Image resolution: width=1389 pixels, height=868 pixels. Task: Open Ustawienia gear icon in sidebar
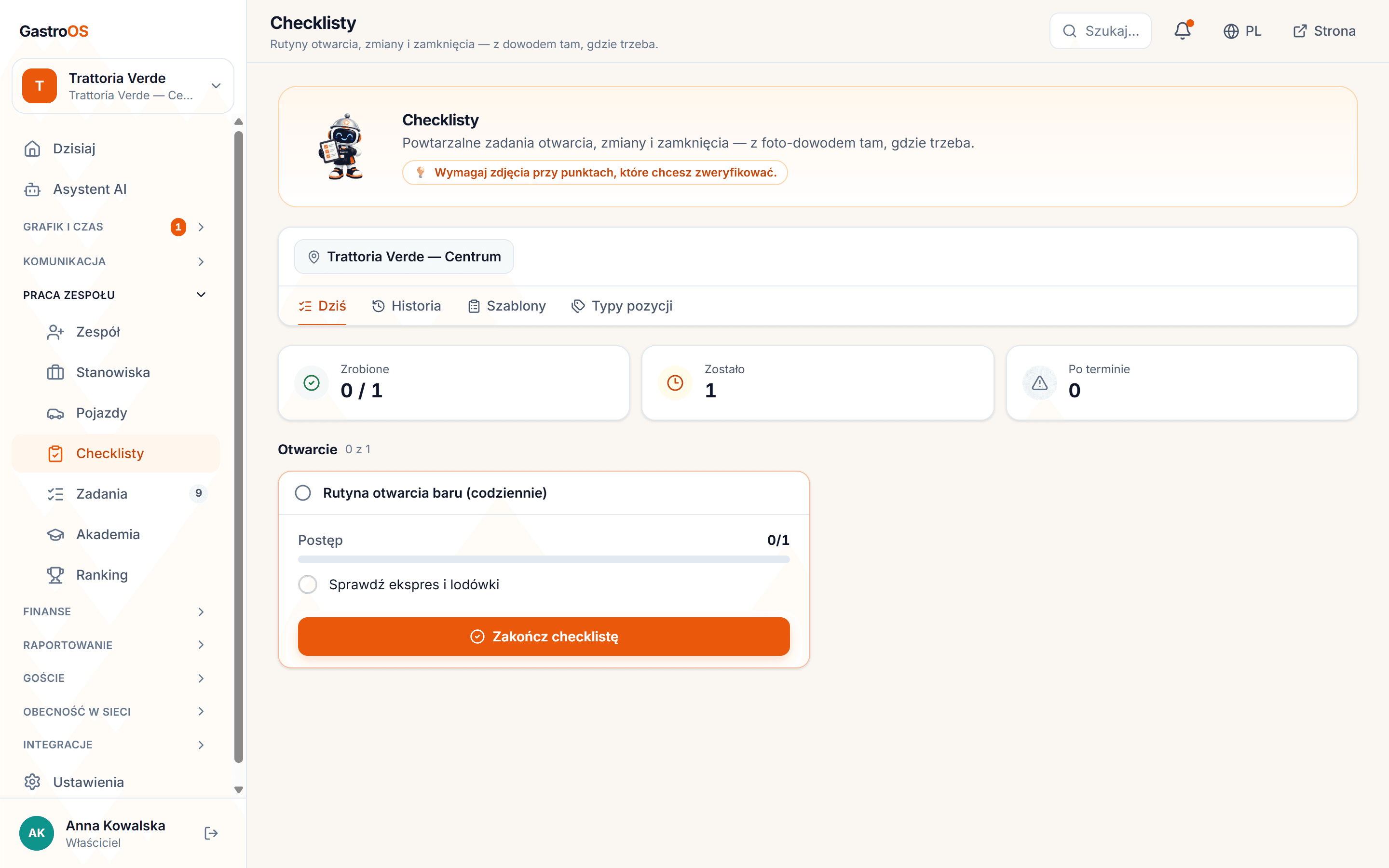pos(32,782)
